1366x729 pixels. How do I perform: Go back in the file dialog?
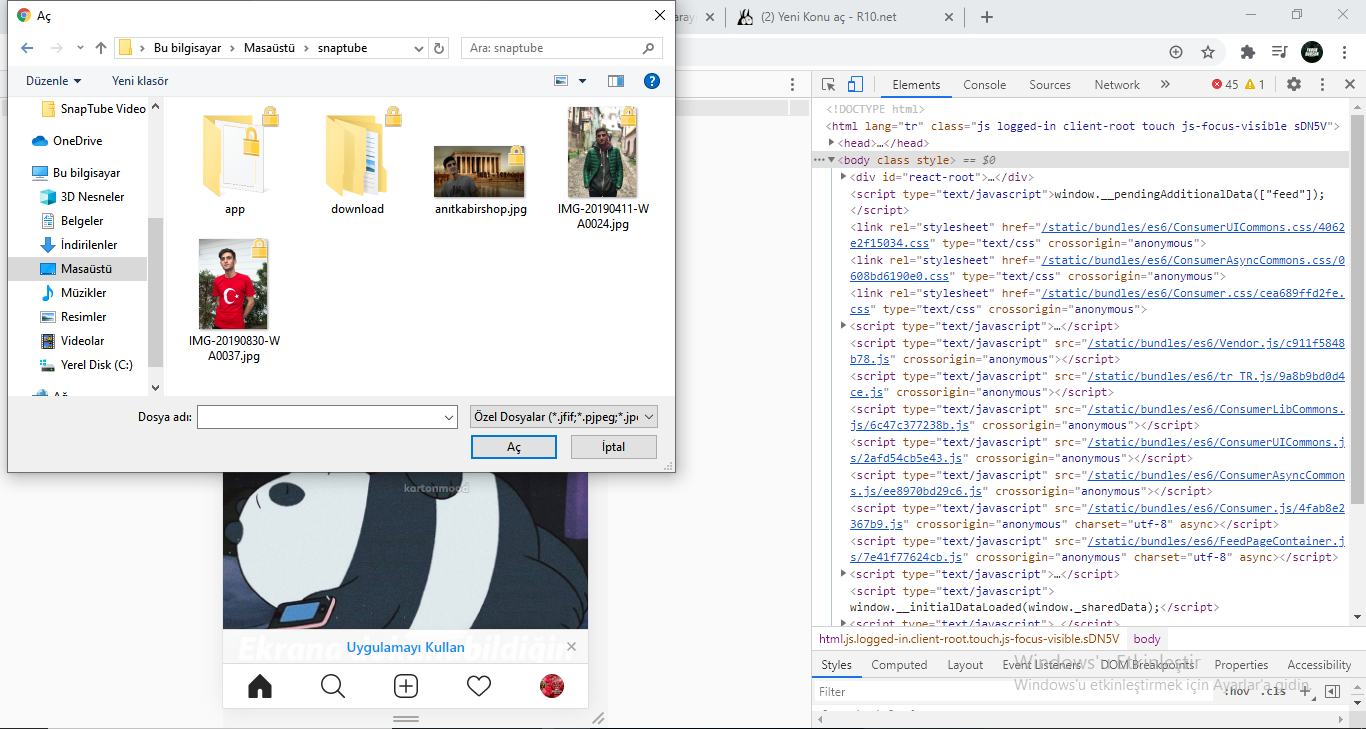(27, 48)
